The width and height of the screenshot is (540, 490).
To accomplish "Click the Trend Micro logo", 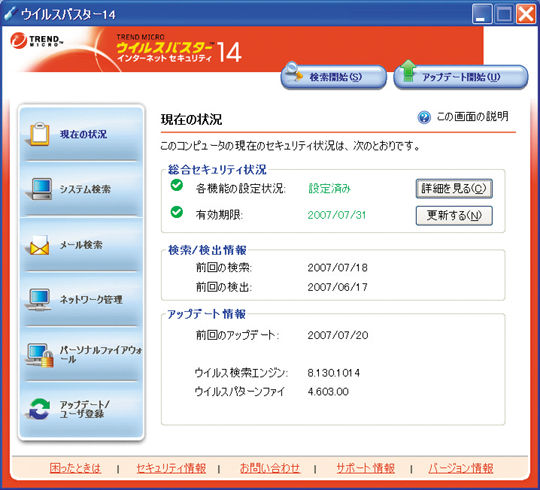I will coord(36,41).
